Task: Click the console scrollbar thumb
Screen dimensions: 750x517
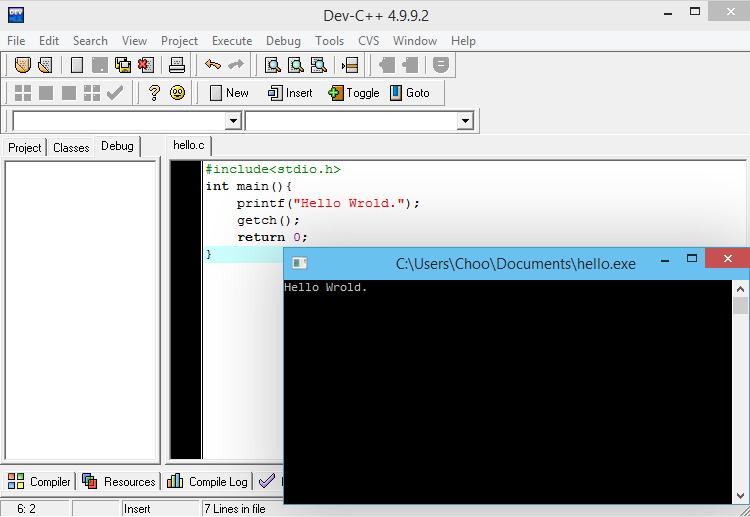Action: (740, 306)
